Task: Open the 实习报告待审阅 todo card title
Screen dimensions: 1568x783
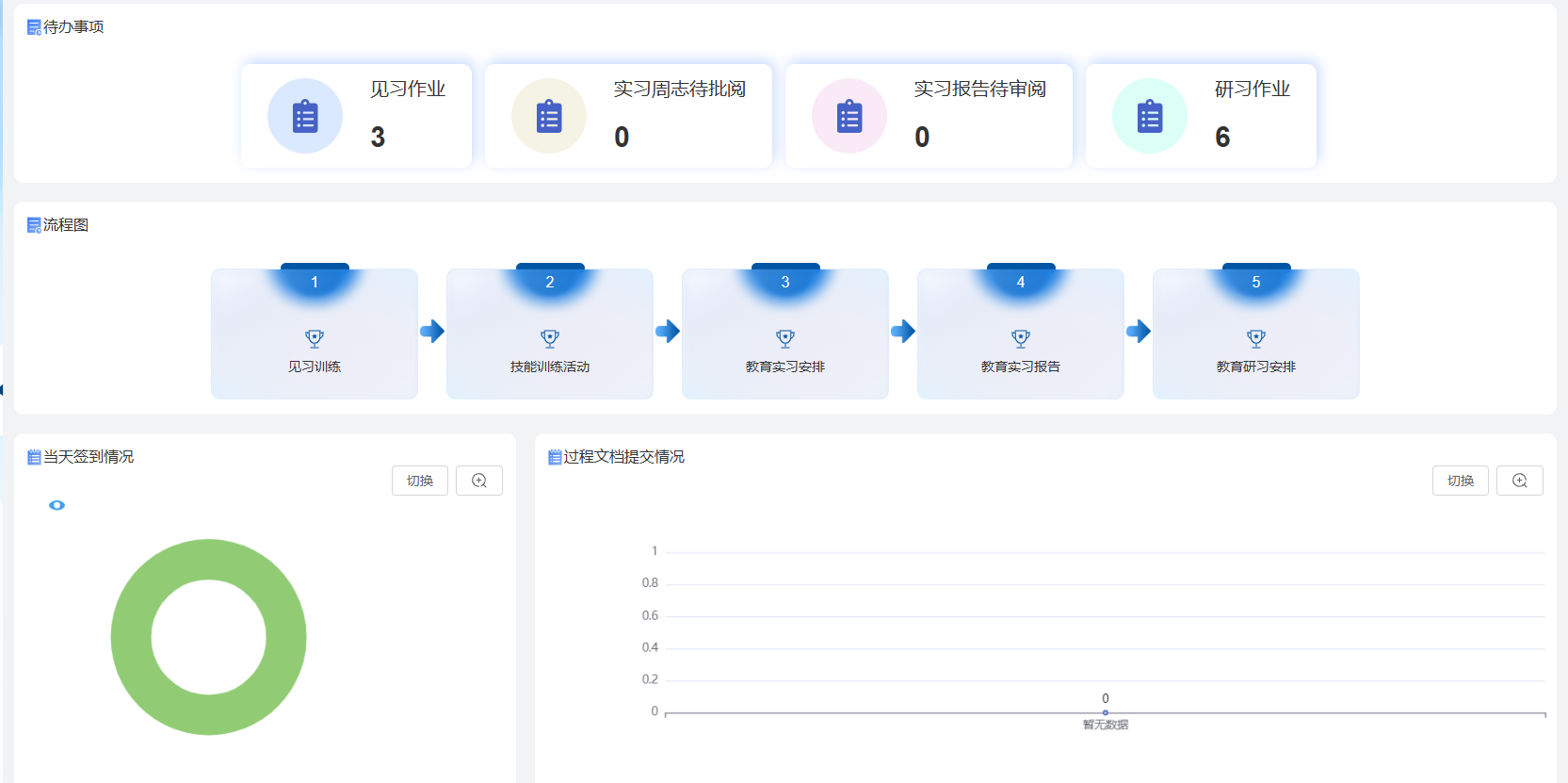Action: 980,89
